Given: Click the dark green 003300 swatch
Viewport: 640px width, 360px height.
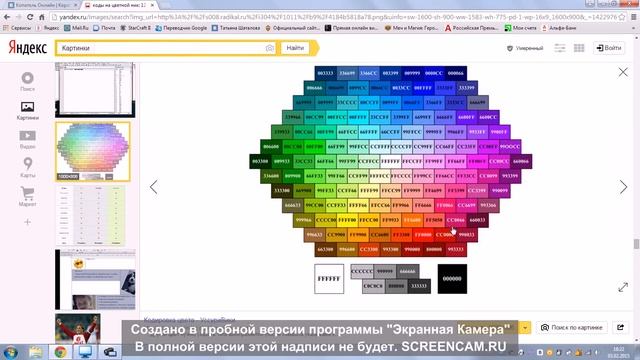Looking at the screenshot, I should pyautogui.click(x=260, y=161).
